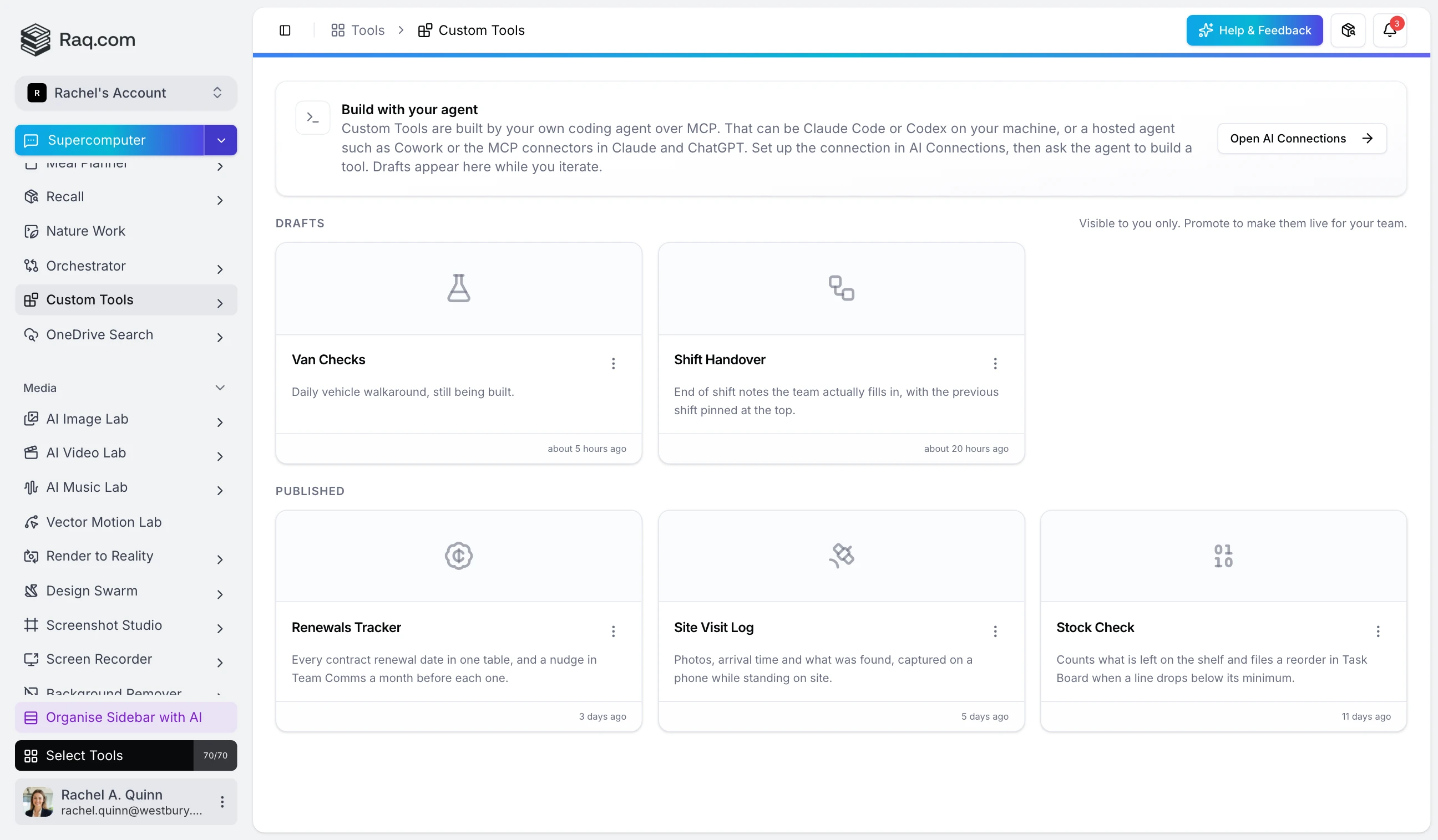Open Site Visit Log card options menu
Viewport: 1438px width, 840px height.
pos(995,631)
